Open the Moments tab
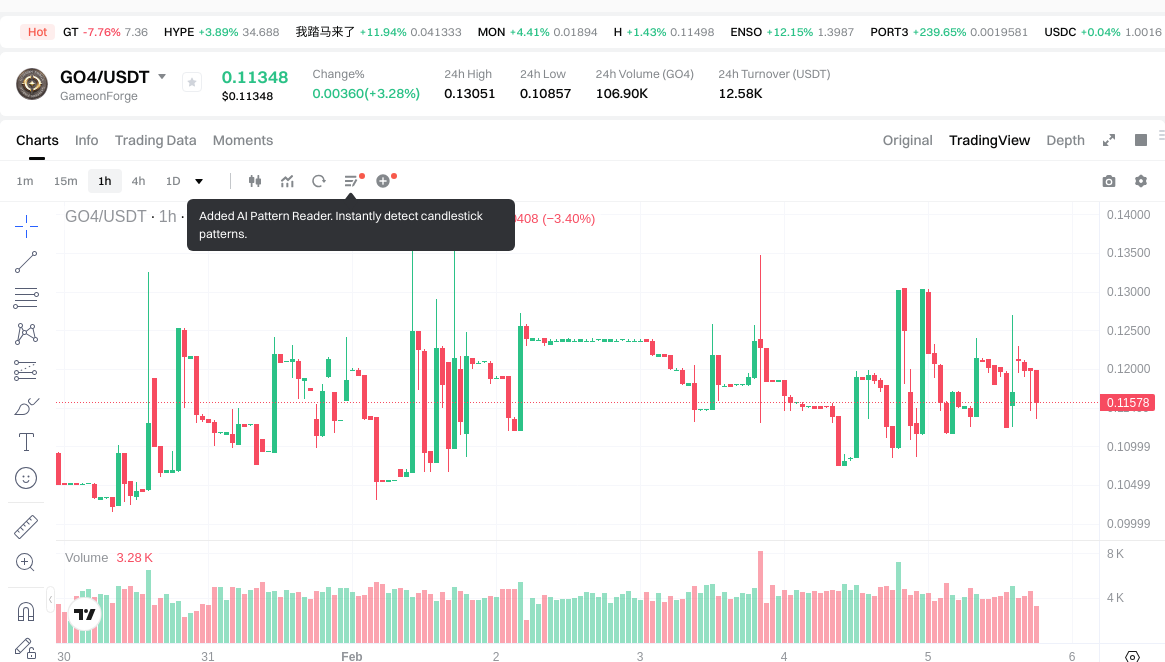This screenshot has width=1165, height=662. pyautogui.click(x=242, y=140)
